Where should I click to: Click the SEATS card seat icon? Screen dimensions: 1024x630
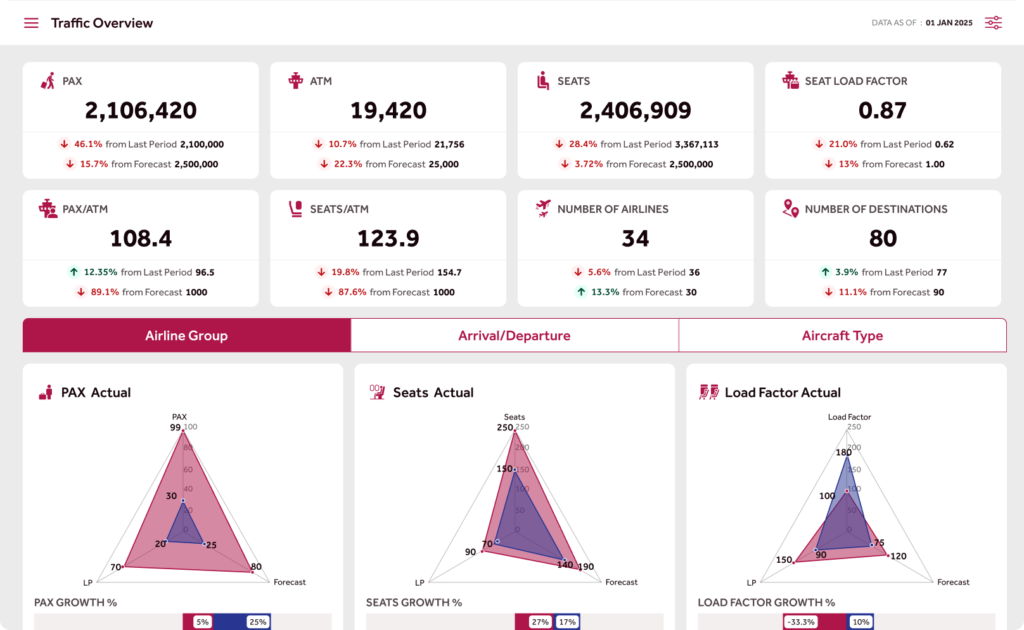pyautogui.click(x=543, y=81)
